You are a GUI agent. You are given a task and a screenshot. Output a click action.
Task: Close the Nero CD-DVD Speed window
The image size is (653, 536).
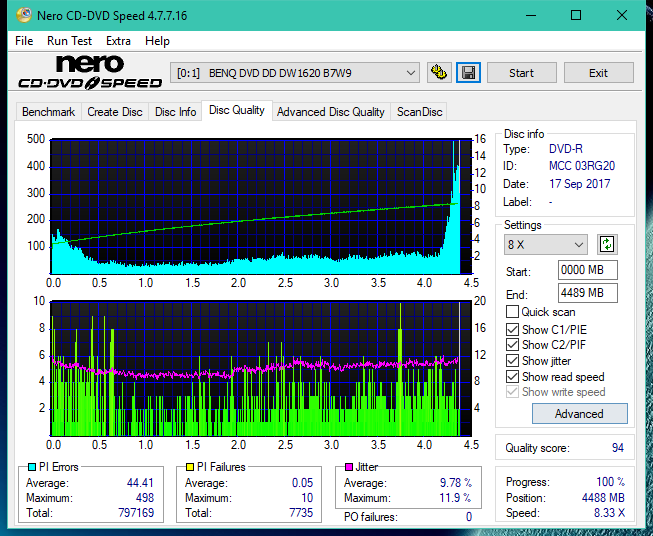[x=622, y=15]
